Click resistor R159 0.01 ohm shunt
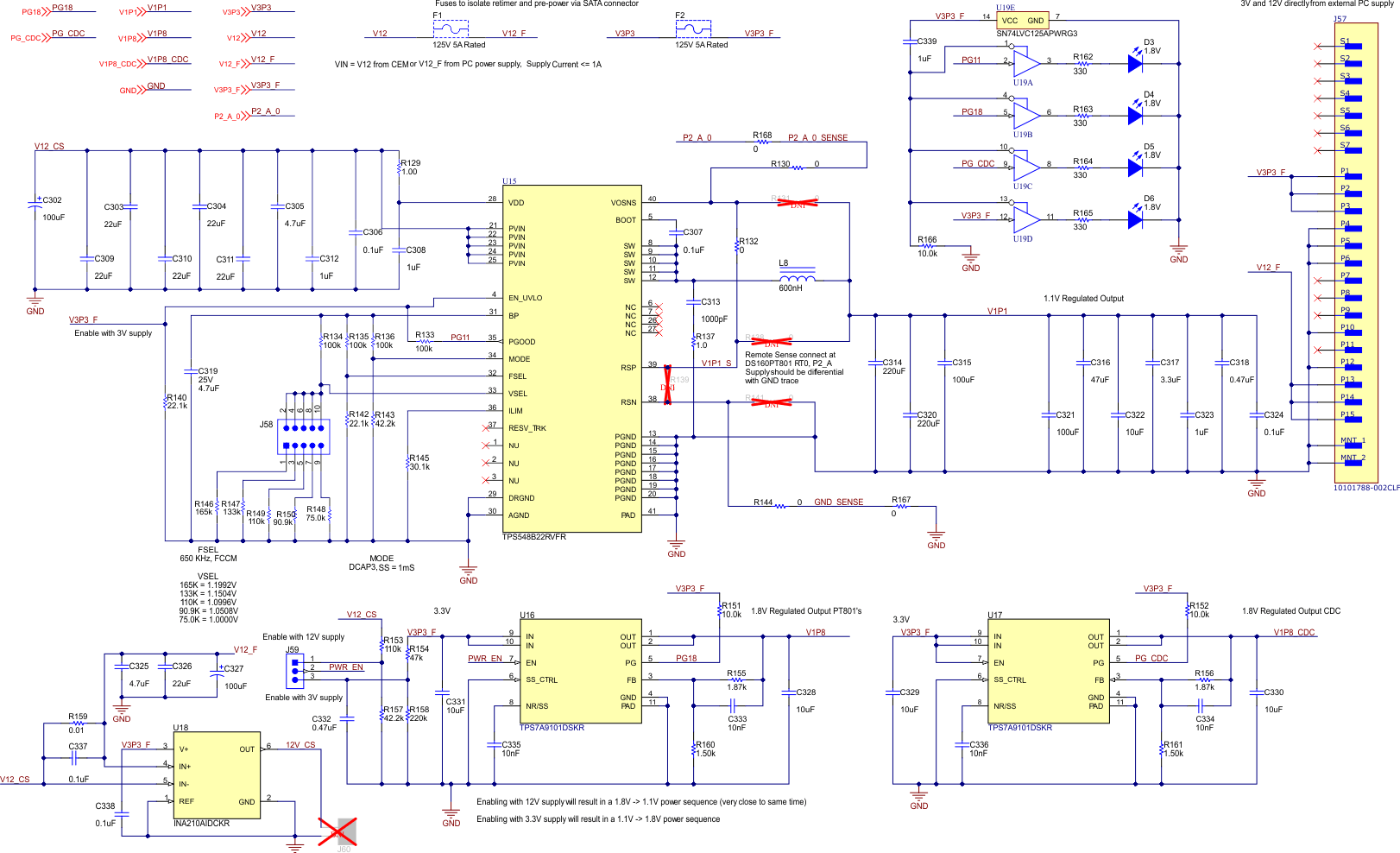Image resolution: width=1400 pixels, height=853 pixels. point(78,723)
